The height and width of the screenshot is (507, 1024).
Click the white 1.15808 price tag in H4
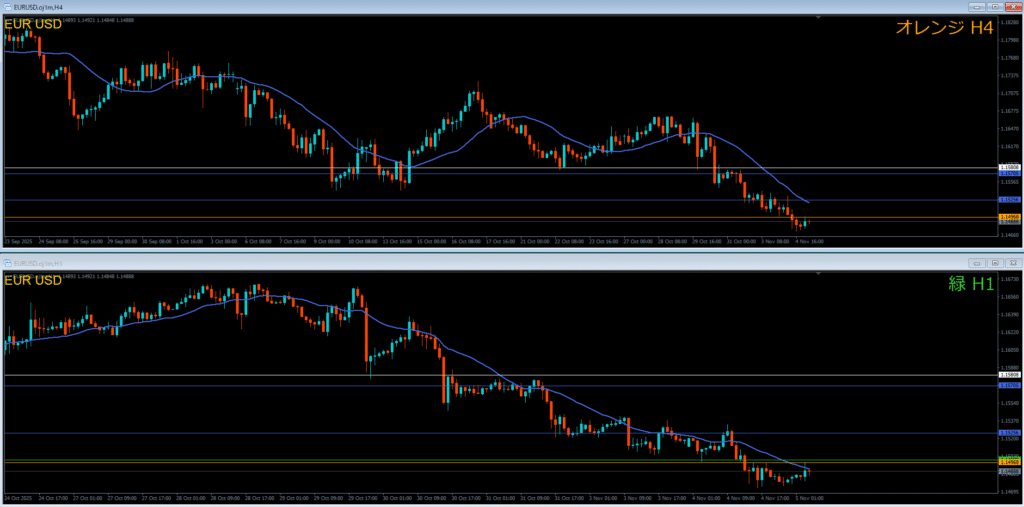click(1009, 168)
